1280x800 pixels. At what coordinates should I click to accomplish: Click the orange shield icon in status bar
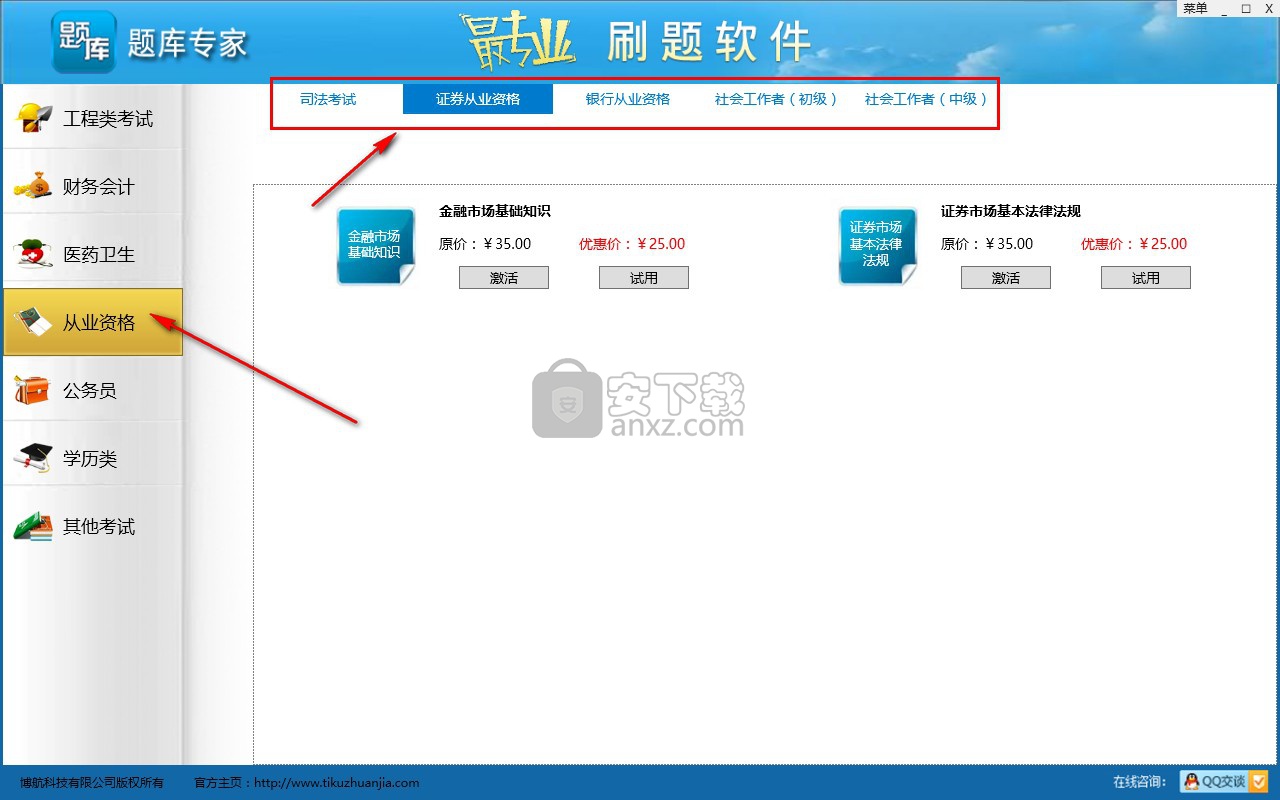[x=1258, y=781]
